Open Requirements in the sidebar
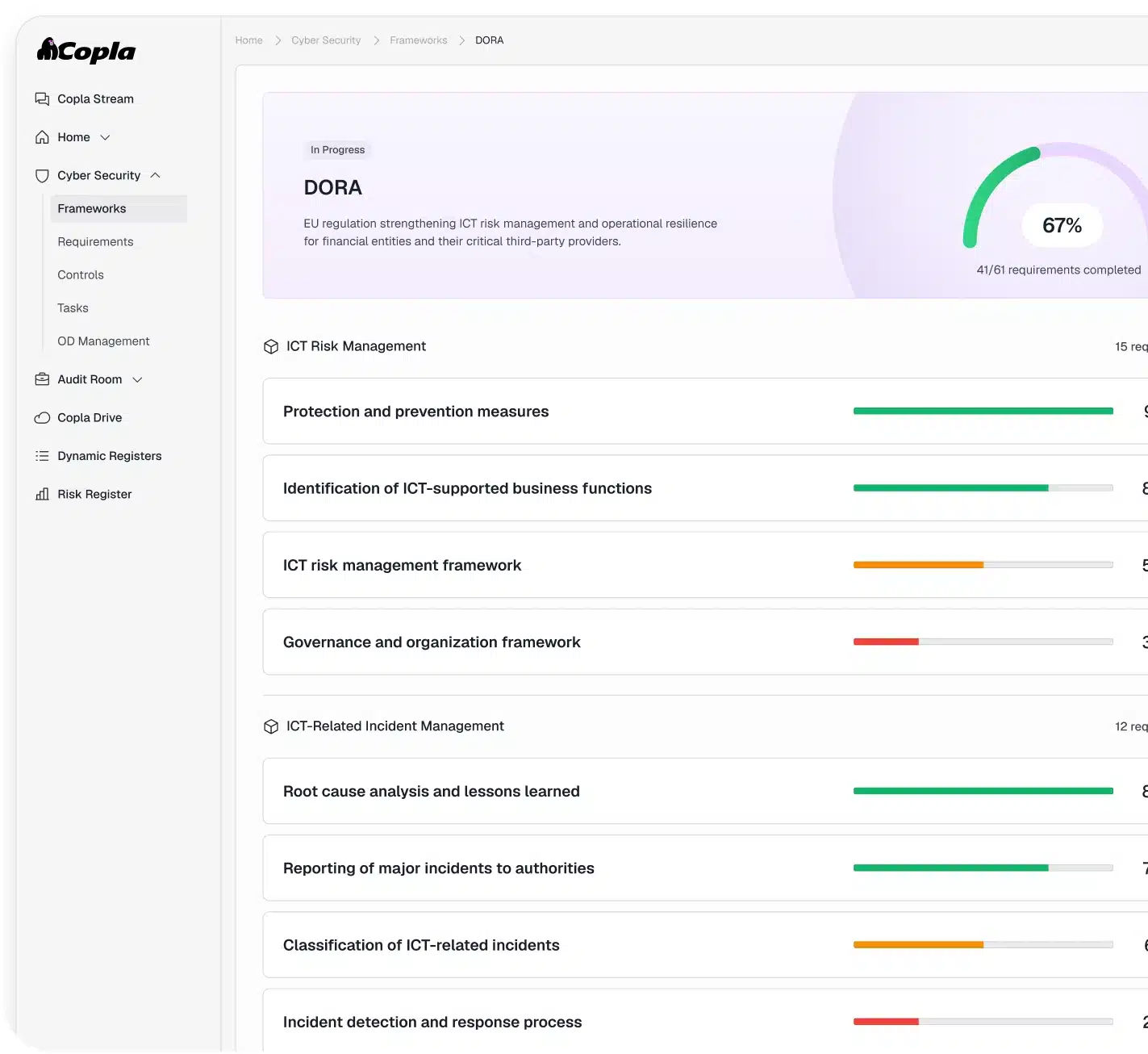The width and height of the screenshot is (1148, 1054). pyautogui.click(x=95, y=241)
